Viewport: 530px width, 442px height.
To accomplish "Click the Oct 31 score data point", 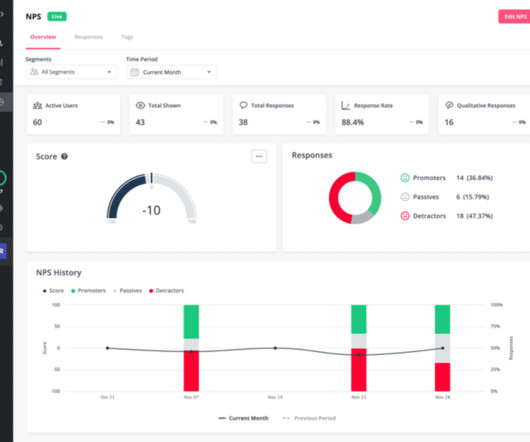I will coord(107,348).
